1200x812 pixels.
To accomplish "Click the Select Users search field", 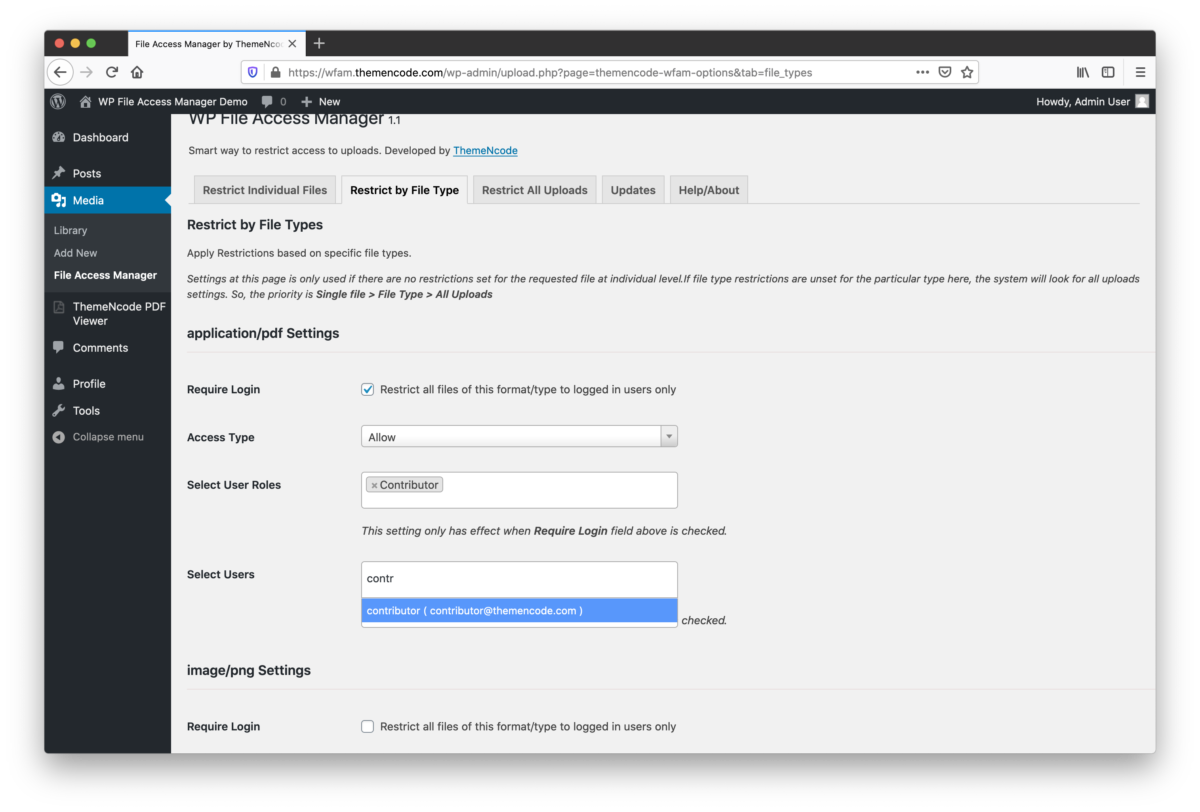I will [x=519, y=579].
